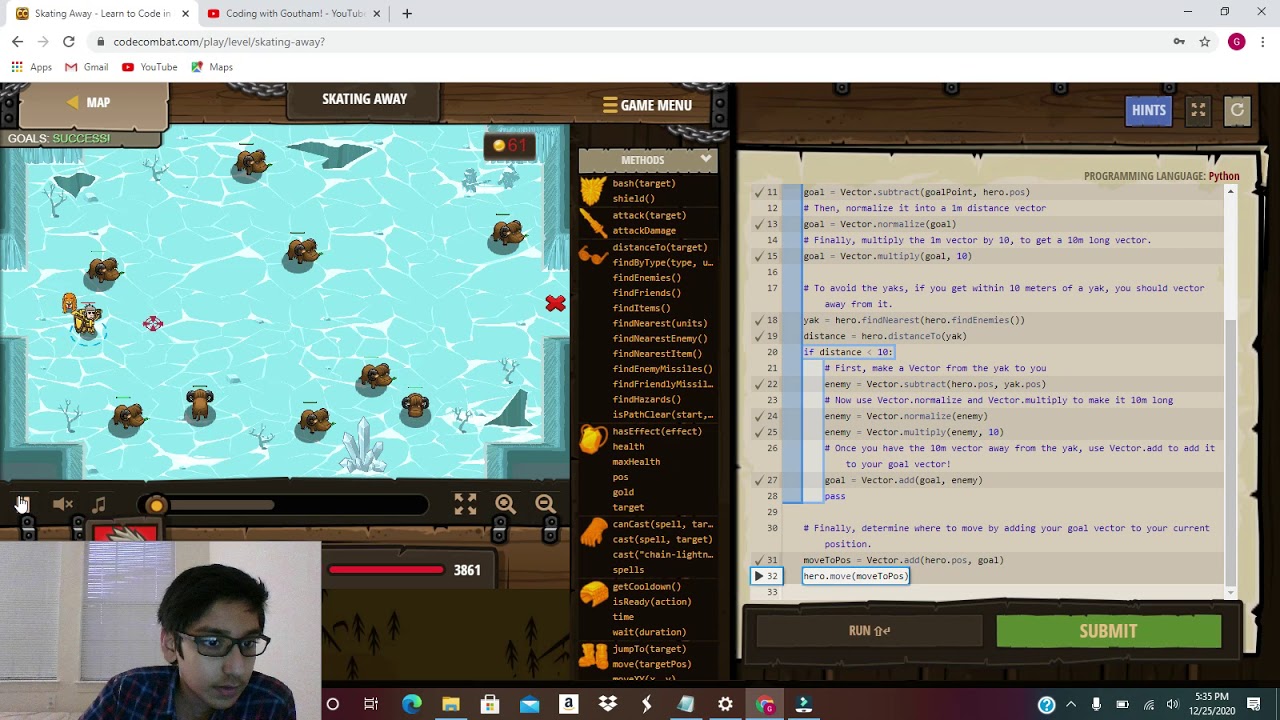Zoom in on the game map
The height and width of the screenshot is (720, 1280).
505,505
